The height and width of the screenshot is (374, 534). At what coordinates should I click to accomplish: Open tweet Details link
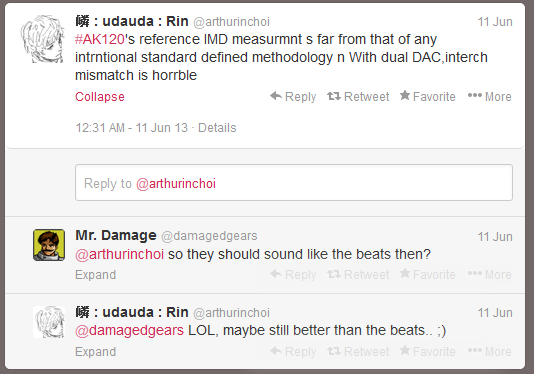coord(217,128)
